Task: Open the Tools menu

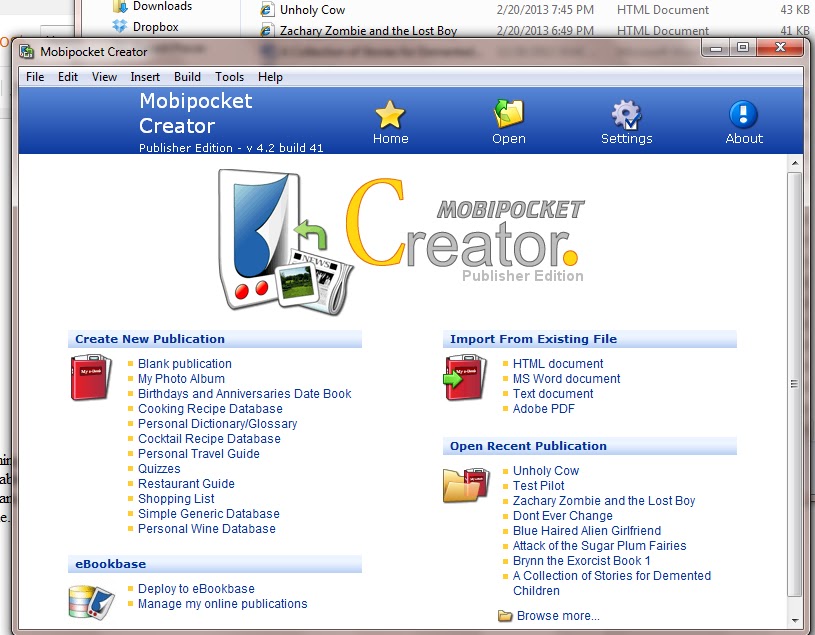Action: (x=229, y=77)
